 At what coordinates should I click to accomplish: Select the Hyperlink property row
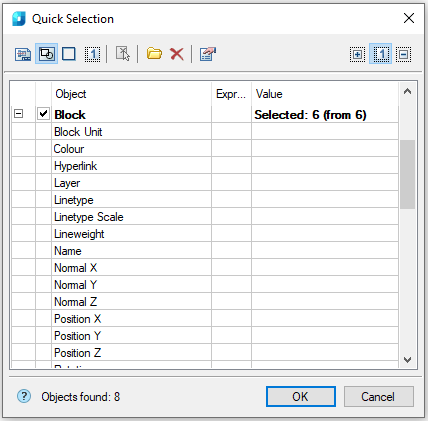205,165
